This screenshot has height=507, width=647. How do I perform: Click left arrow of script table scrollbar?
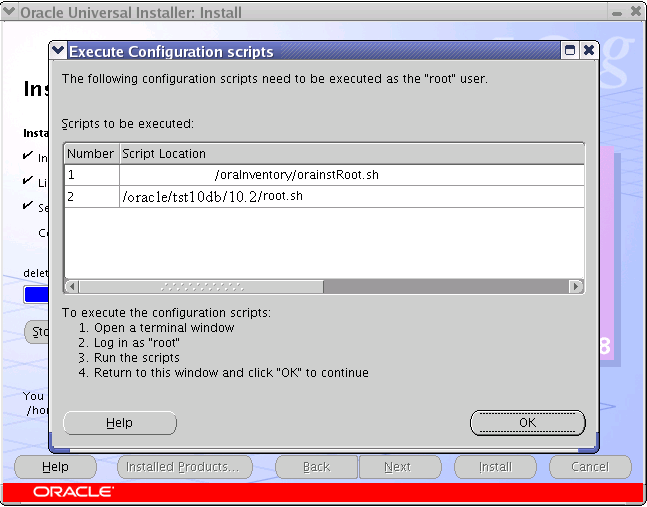(71, 286)
